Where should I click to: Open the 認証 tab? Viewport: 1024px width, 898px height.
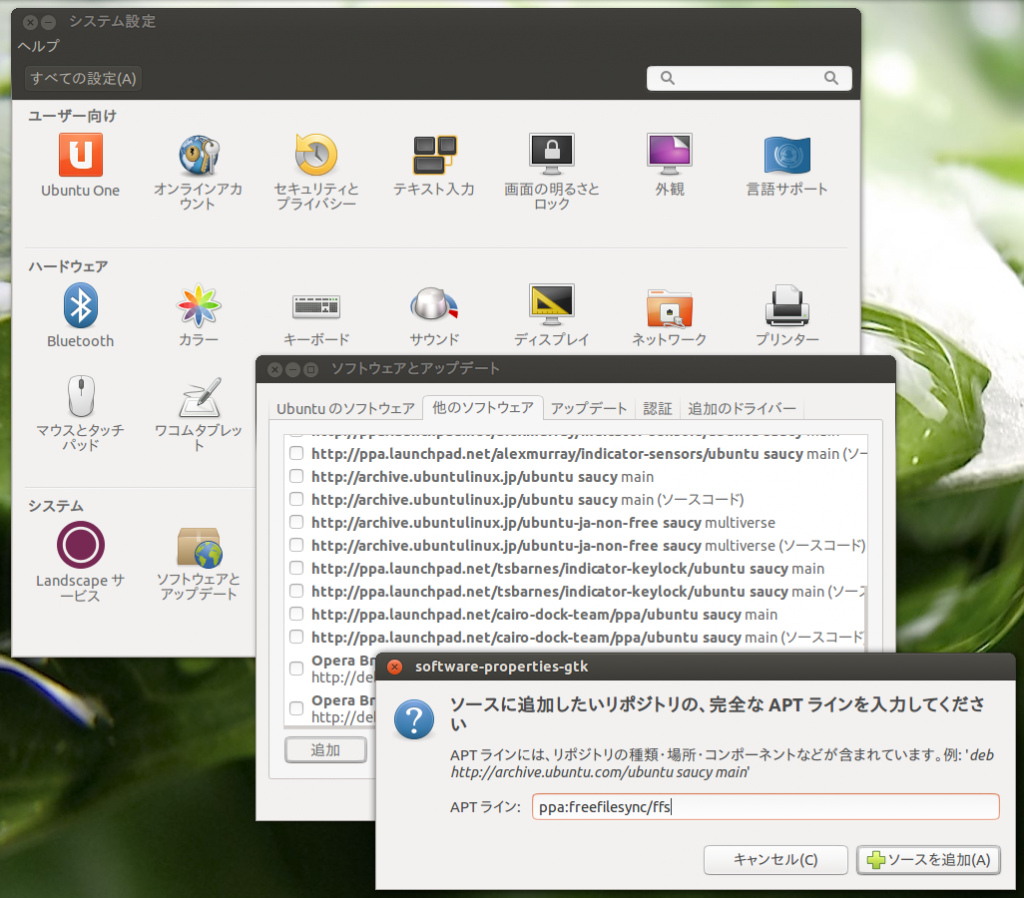657,408
